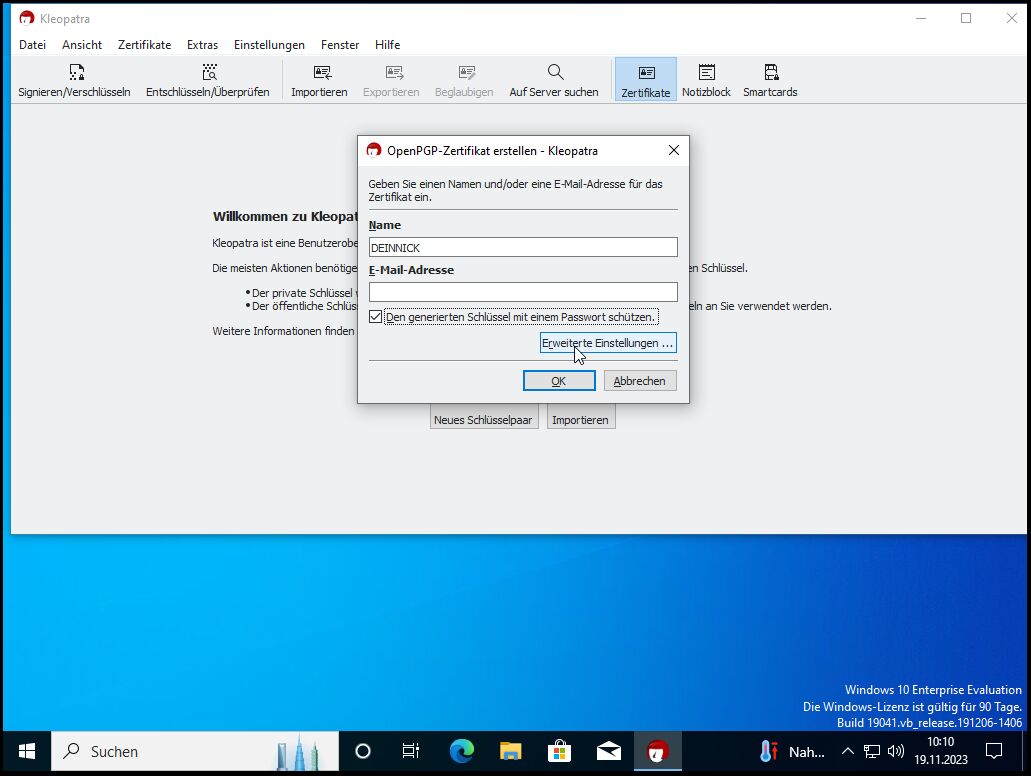Screen dimensions: 1031x776
Task: Click the Importieren toolbar icon
Action: pyautogui.click(x=320, y=73)
